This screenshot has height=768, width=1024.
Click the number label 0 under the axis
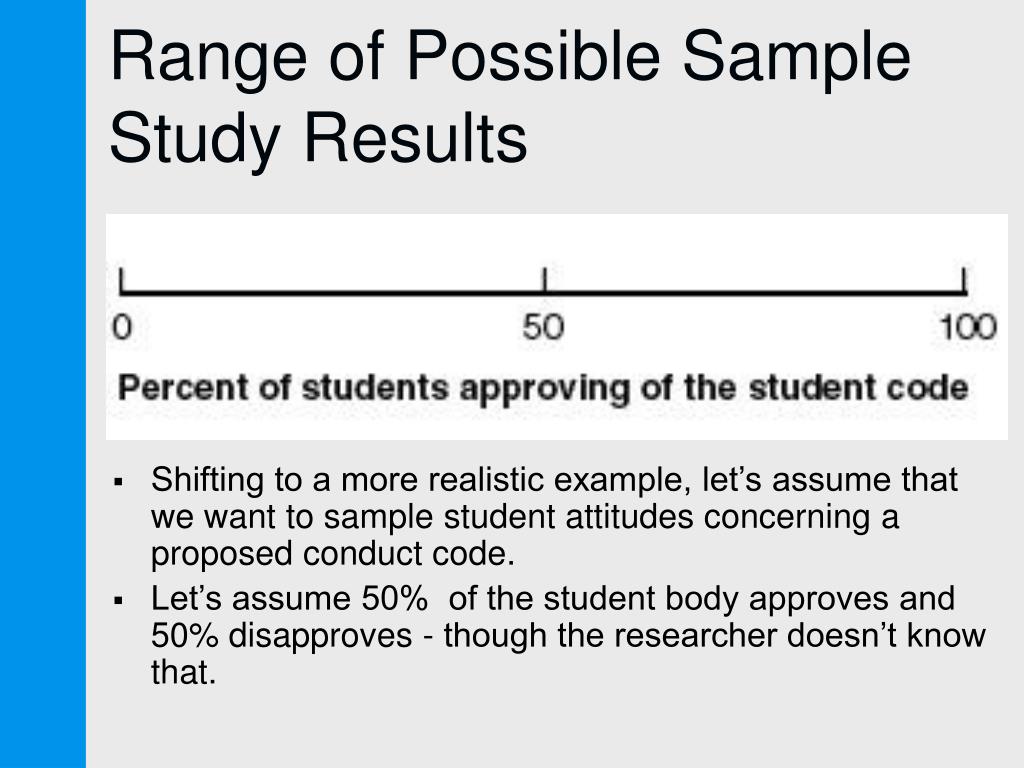point(122,327)
